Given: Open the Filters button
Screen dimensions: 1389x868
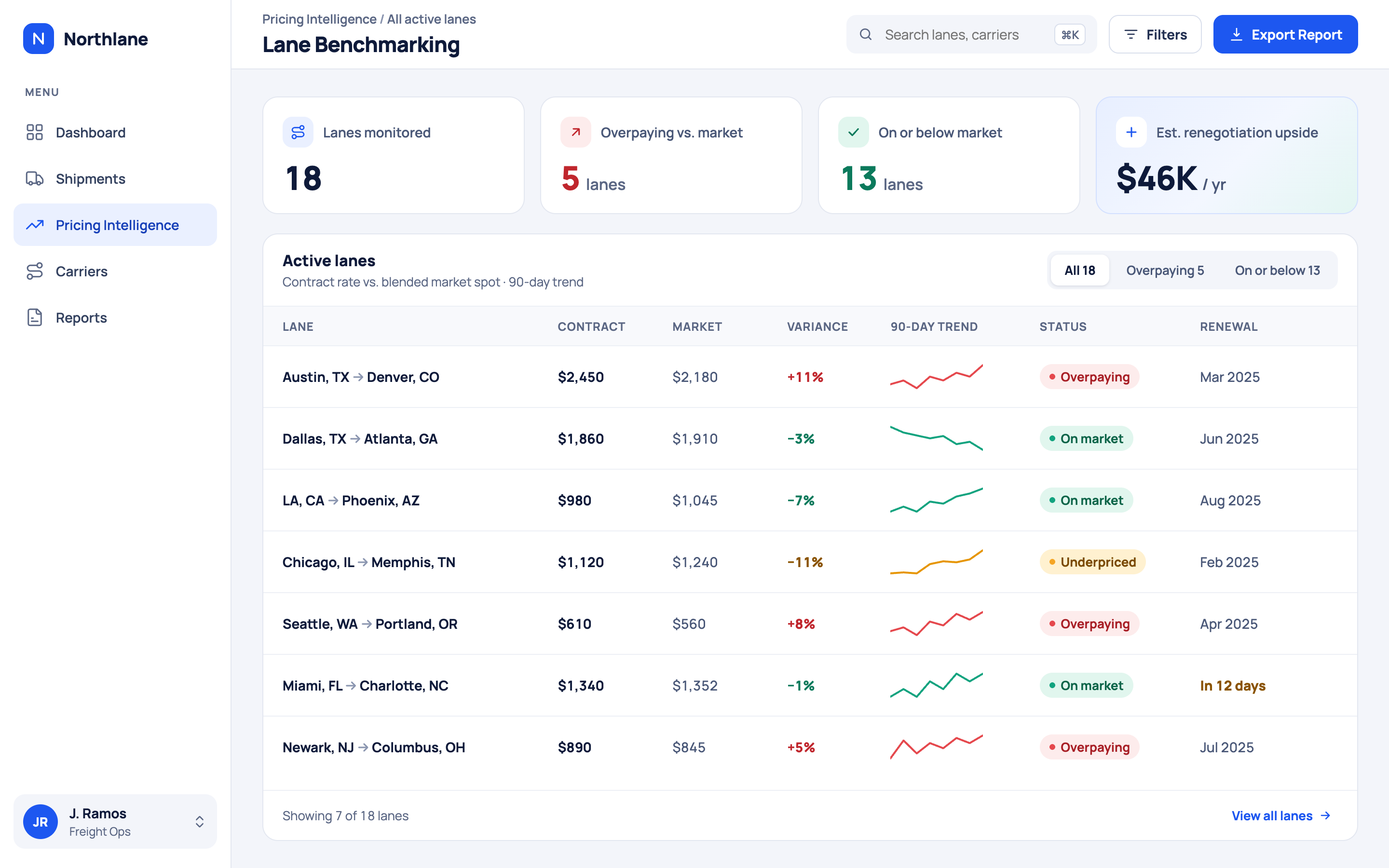Looking at the screenshot, I should [1155, 34].
